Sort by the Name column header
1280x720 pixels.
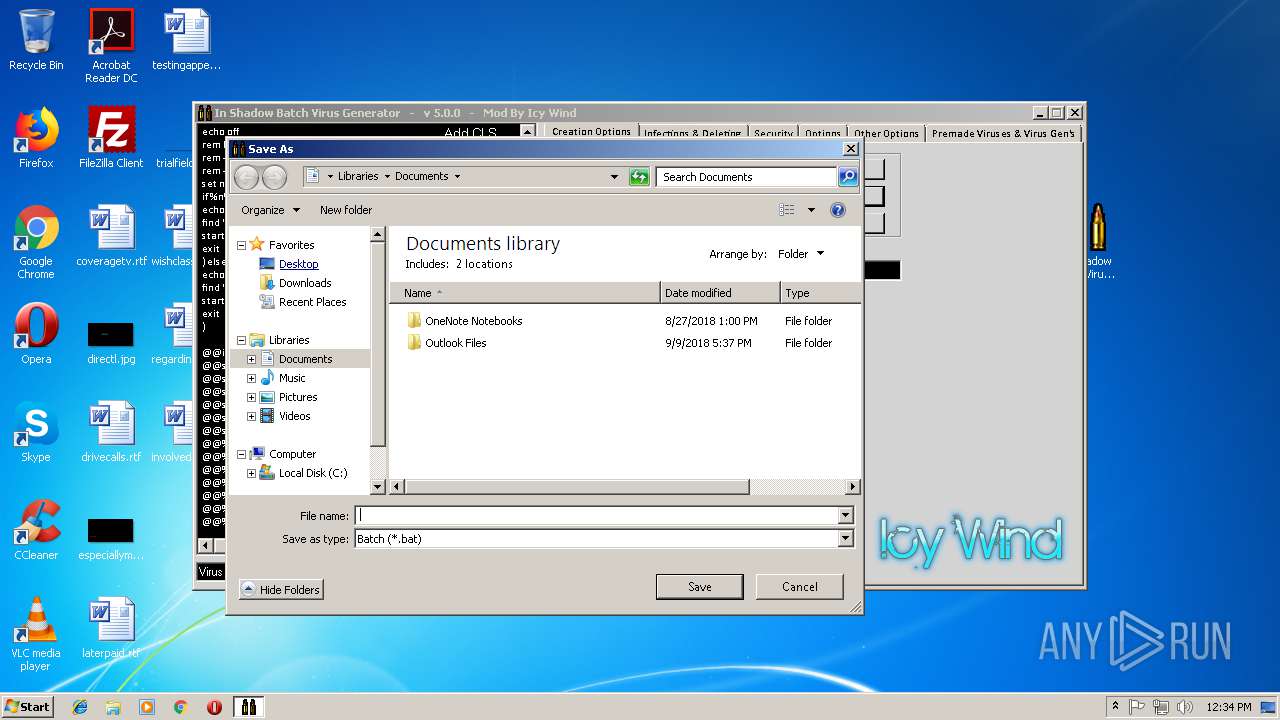point(525,293)
